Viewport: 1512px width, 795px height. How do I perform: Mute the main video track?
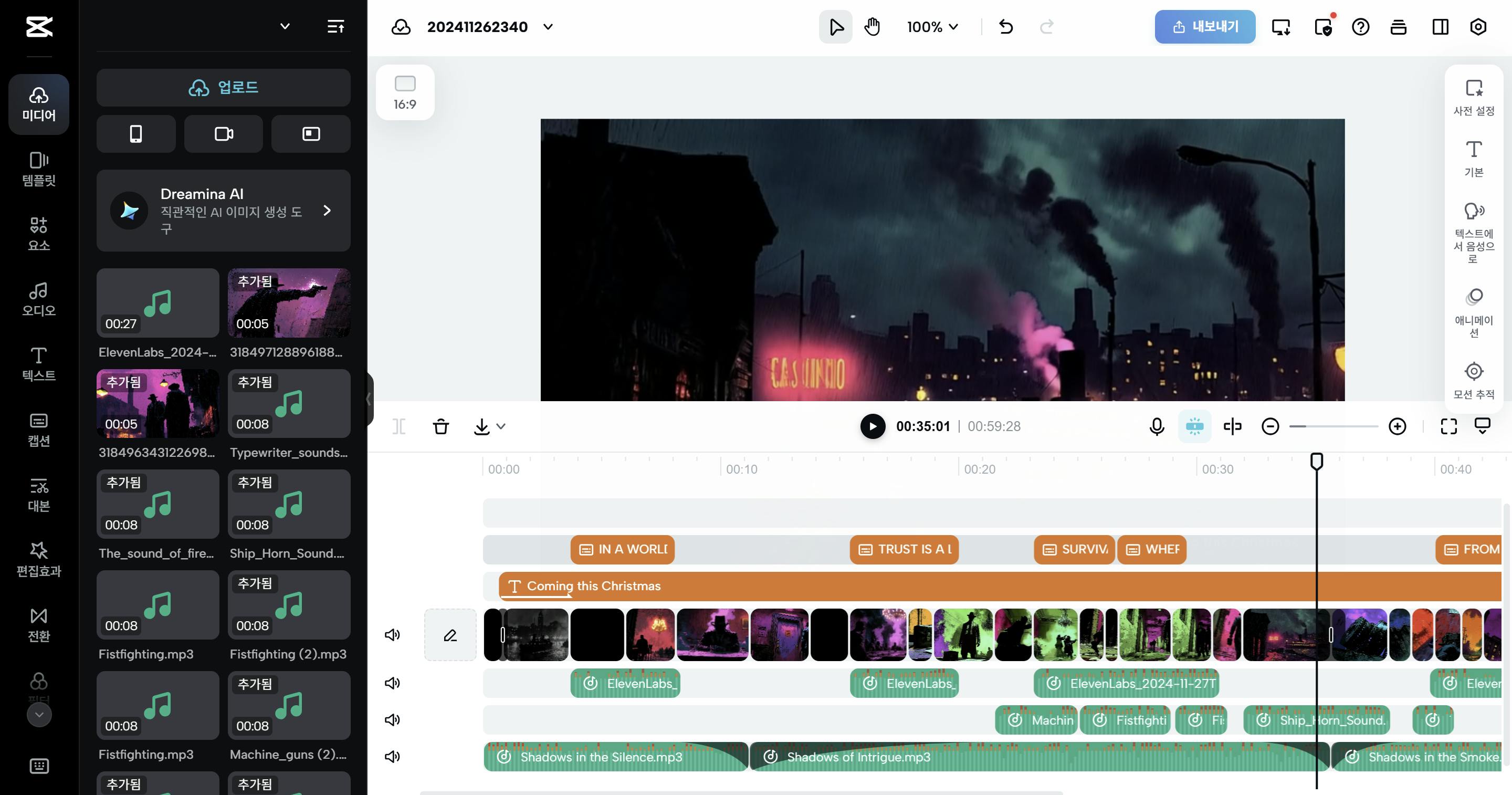[x=392, y=635]
